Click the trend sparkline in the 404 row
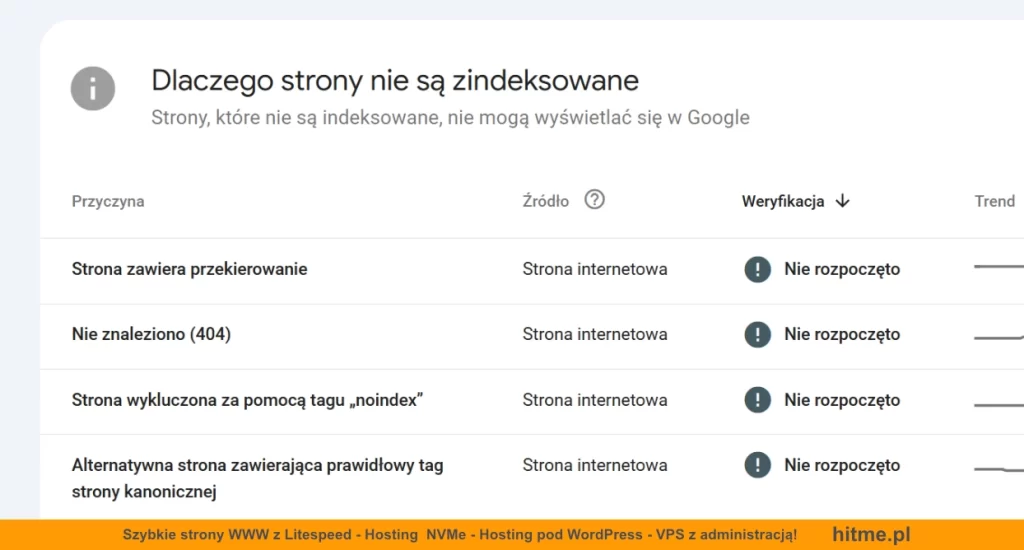 coord(999,337)
